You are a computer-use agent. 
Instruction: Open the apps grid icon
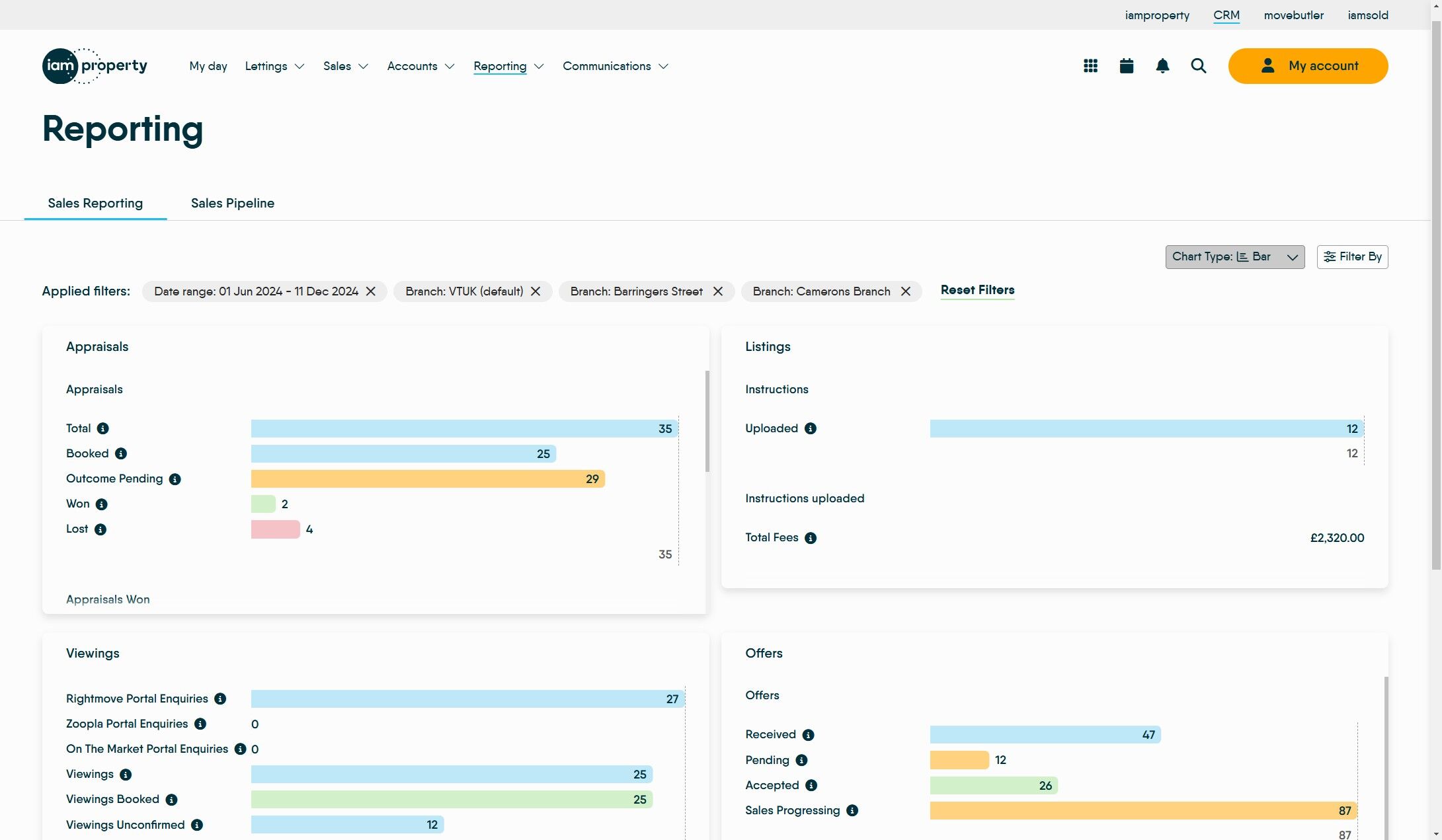(x=1090, y=66)
